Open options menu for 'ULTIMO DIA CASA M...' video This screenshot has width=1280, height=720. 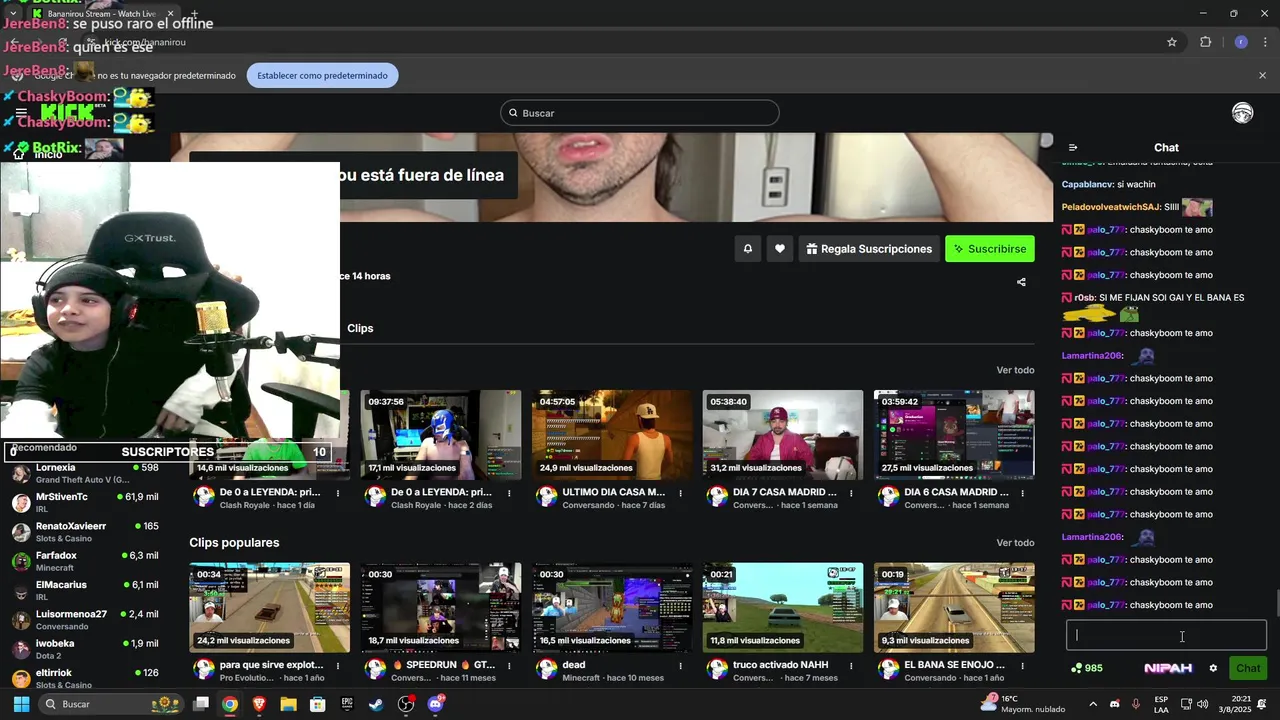tap(680, 493)
